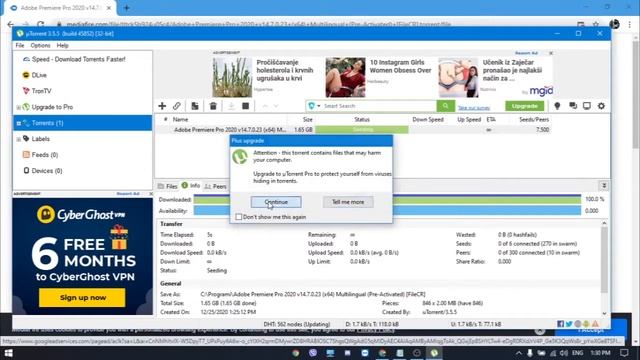Open the 10 Instagram Girls ad thumbnail
The height and width of the screenshot is (360, 640).
(345, 77)
